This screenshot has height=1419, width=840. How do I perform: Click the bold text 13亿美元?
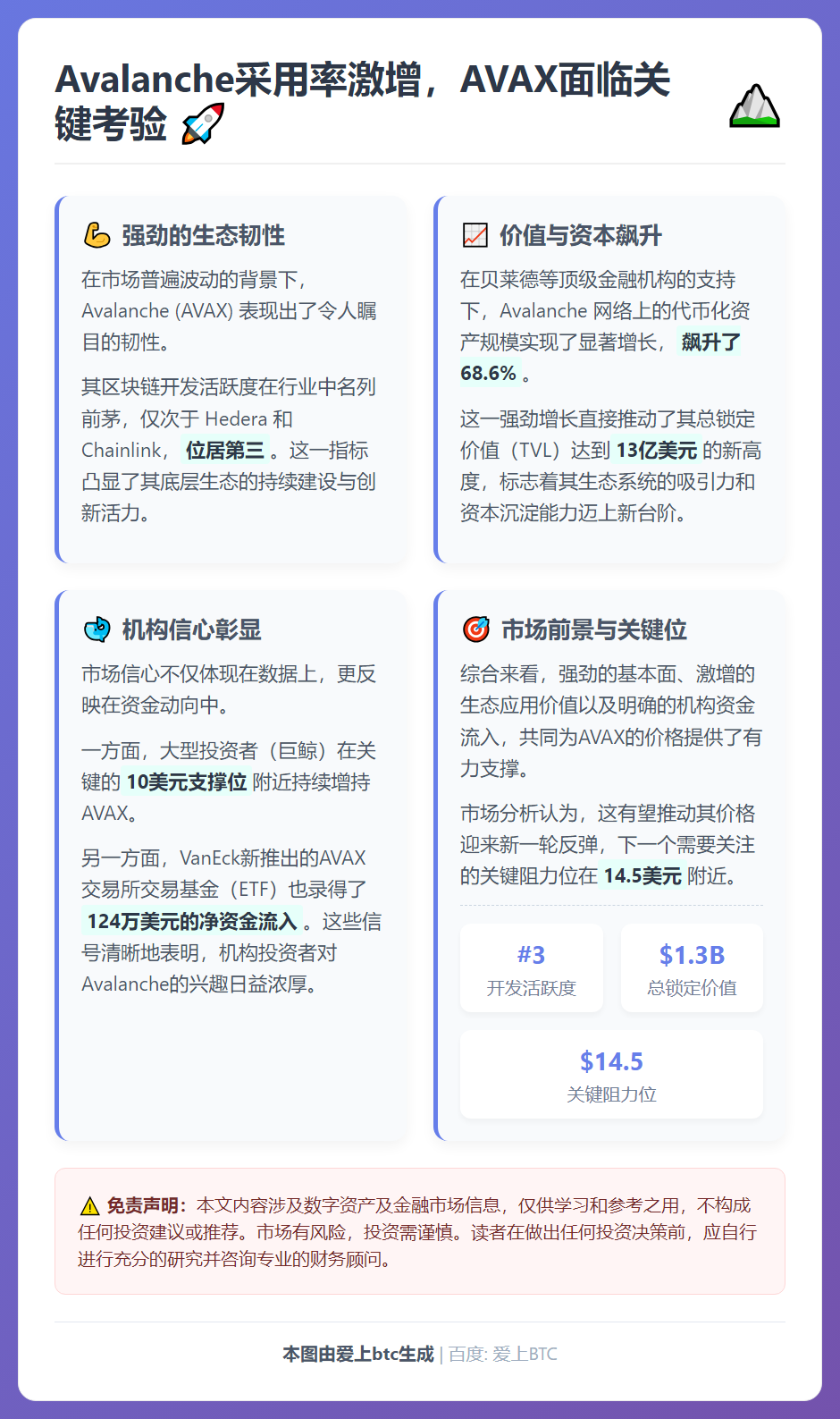tap(656, 450)
